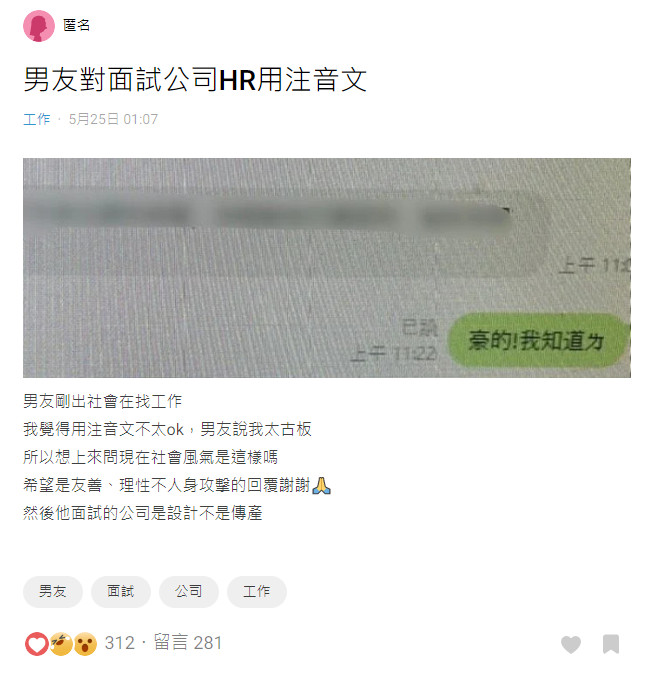Image resolution: width=668 pixels, height=679 pixels.
Task: Bookmark the post using bookmark icon
Action: (x=611, y=644)
